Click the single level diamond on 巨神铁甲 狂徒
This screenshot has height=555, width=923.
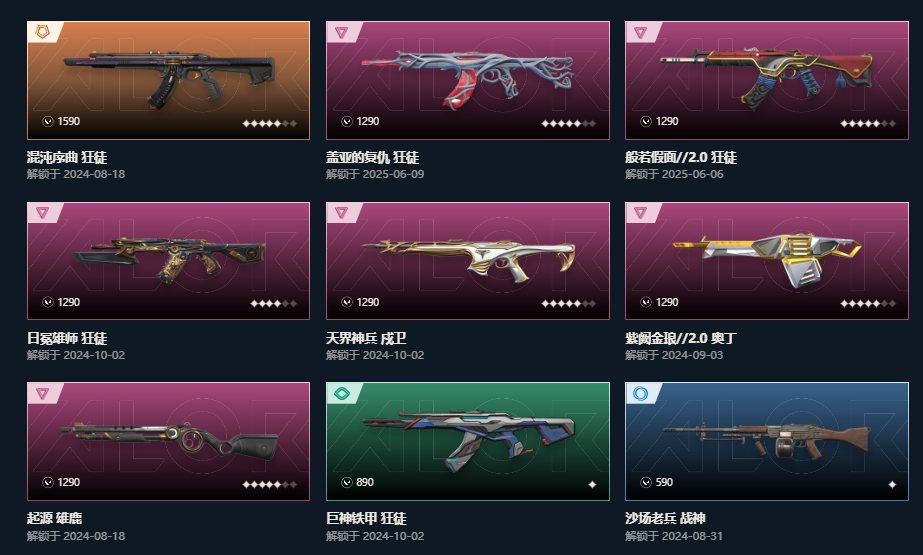click(x=592, y=484)
